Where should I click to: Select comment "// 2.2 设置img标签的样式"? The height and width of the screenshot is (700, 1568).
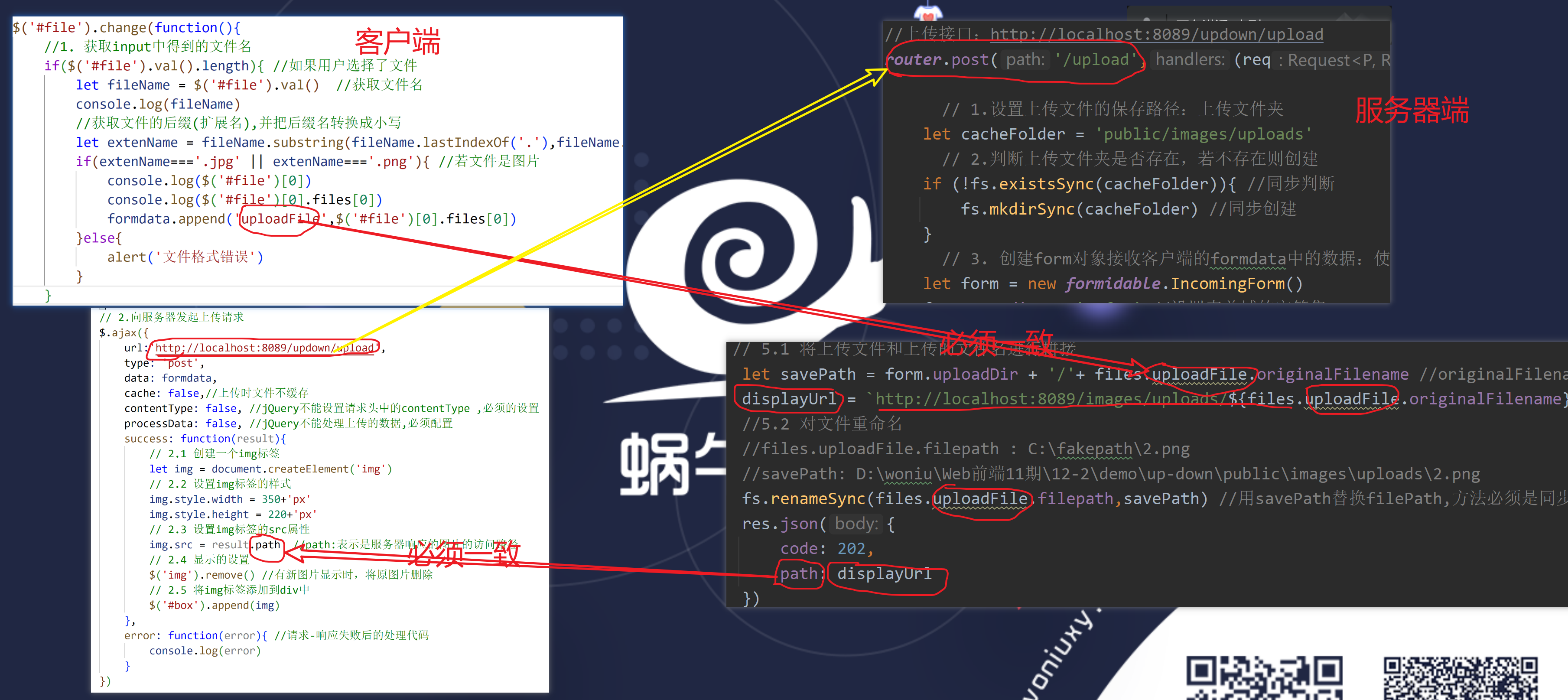coord(220,484)
